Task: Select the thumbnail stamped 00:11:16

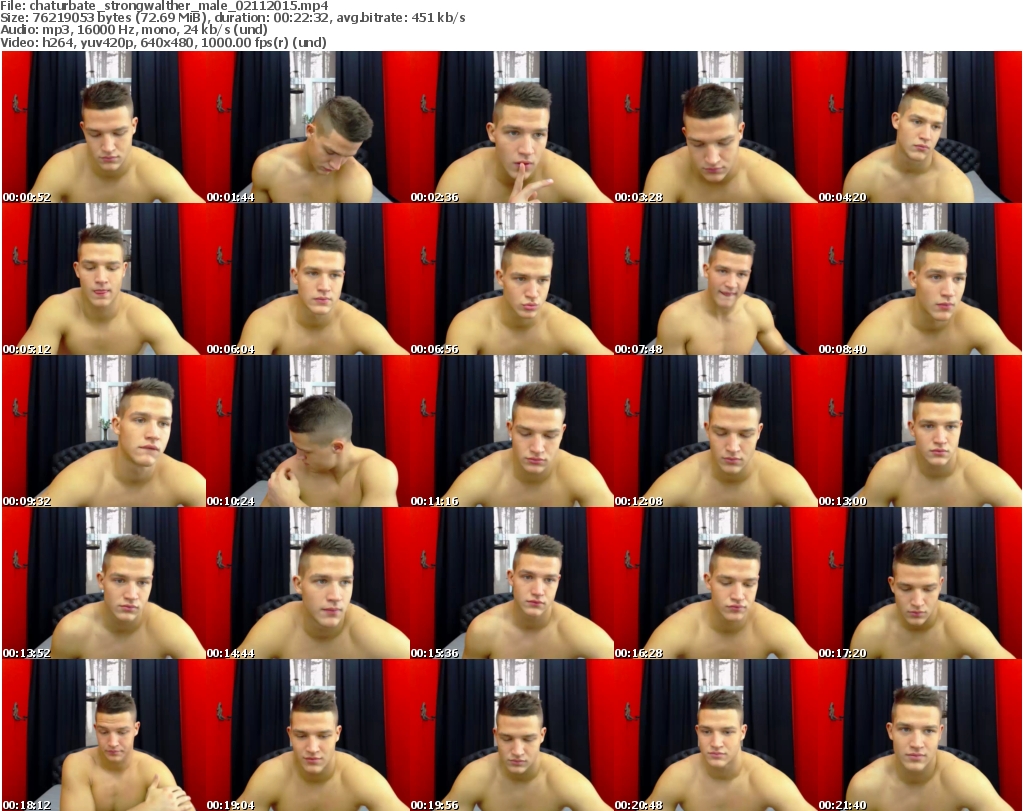Action: pyautogui.click(x=512, y=432)
